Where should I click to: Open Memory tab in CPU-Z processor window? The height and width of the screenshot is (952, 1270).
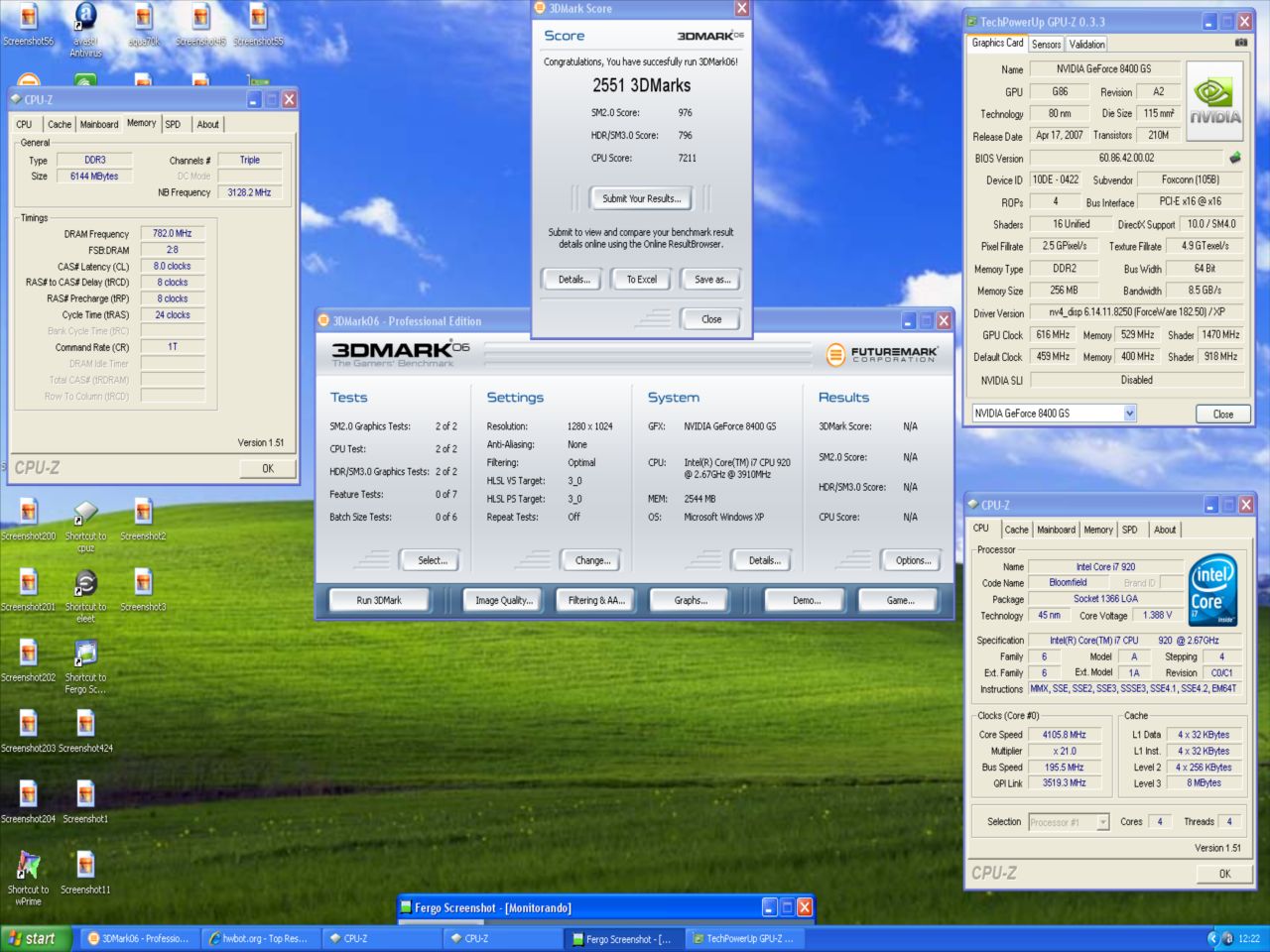[1098, 530]
